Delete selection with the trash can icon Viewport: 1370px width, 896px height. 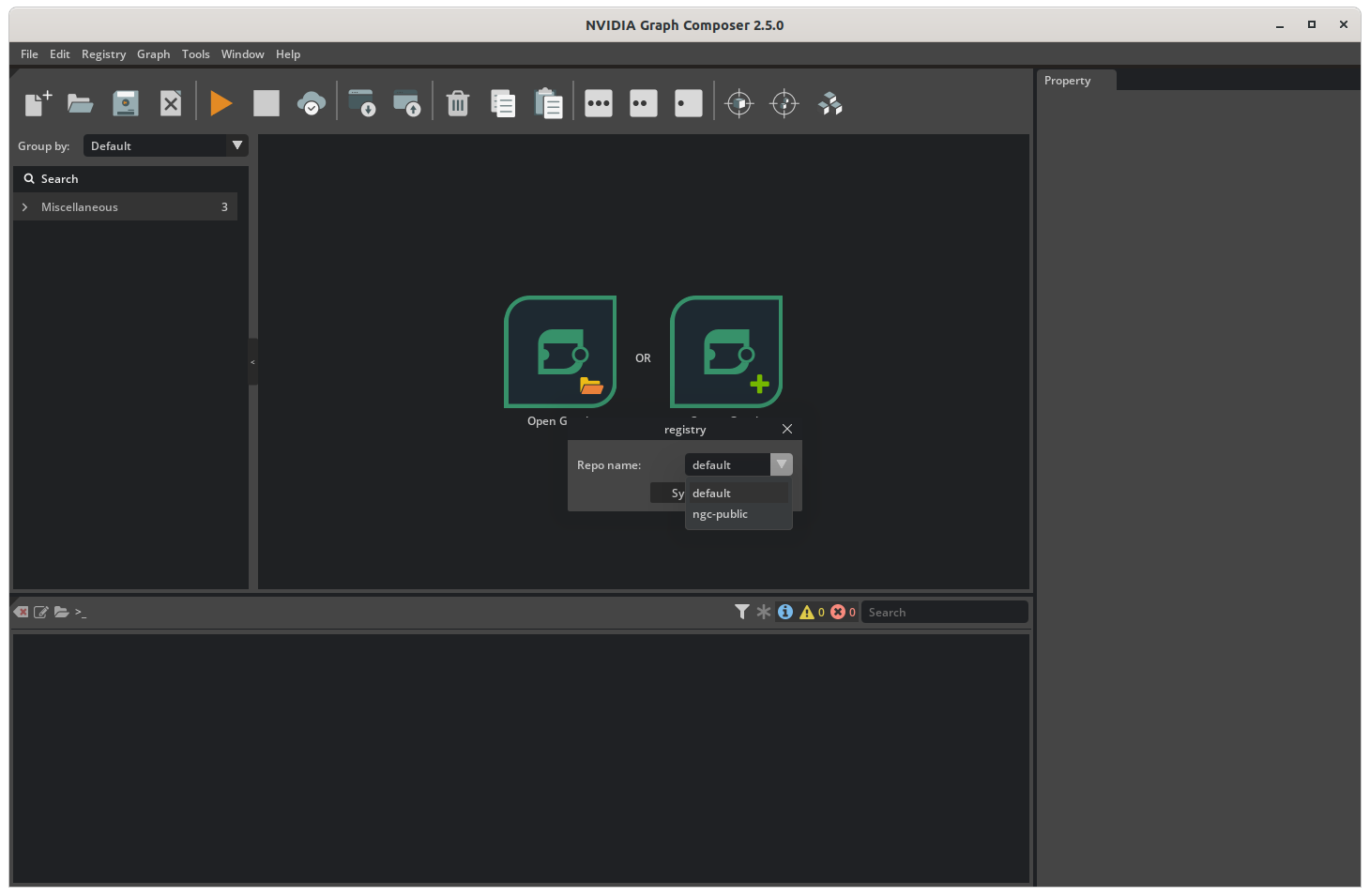pos(458,103)
